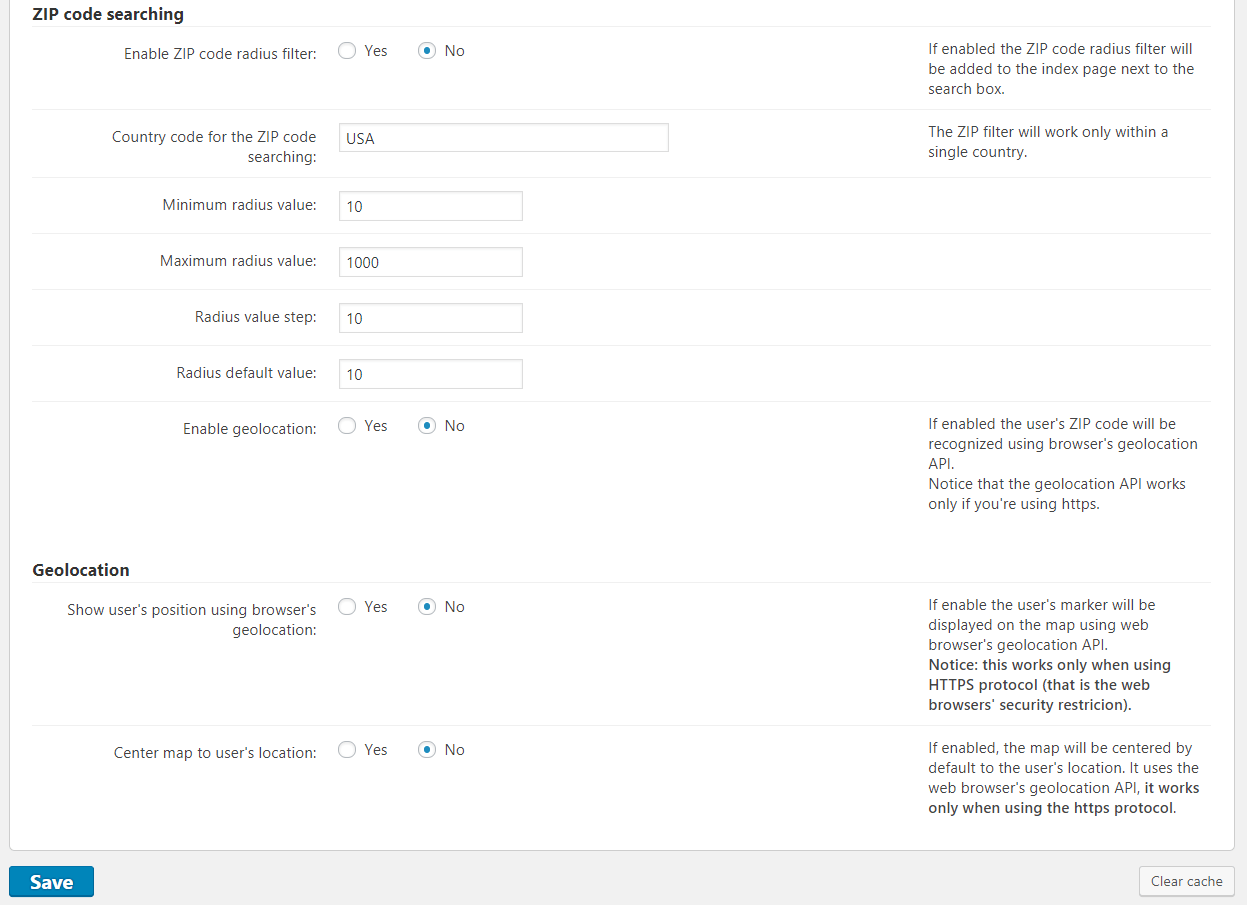Click the 'Maximum radius value' label text
Screen dimensions: 1247x905
click(238, 261)
